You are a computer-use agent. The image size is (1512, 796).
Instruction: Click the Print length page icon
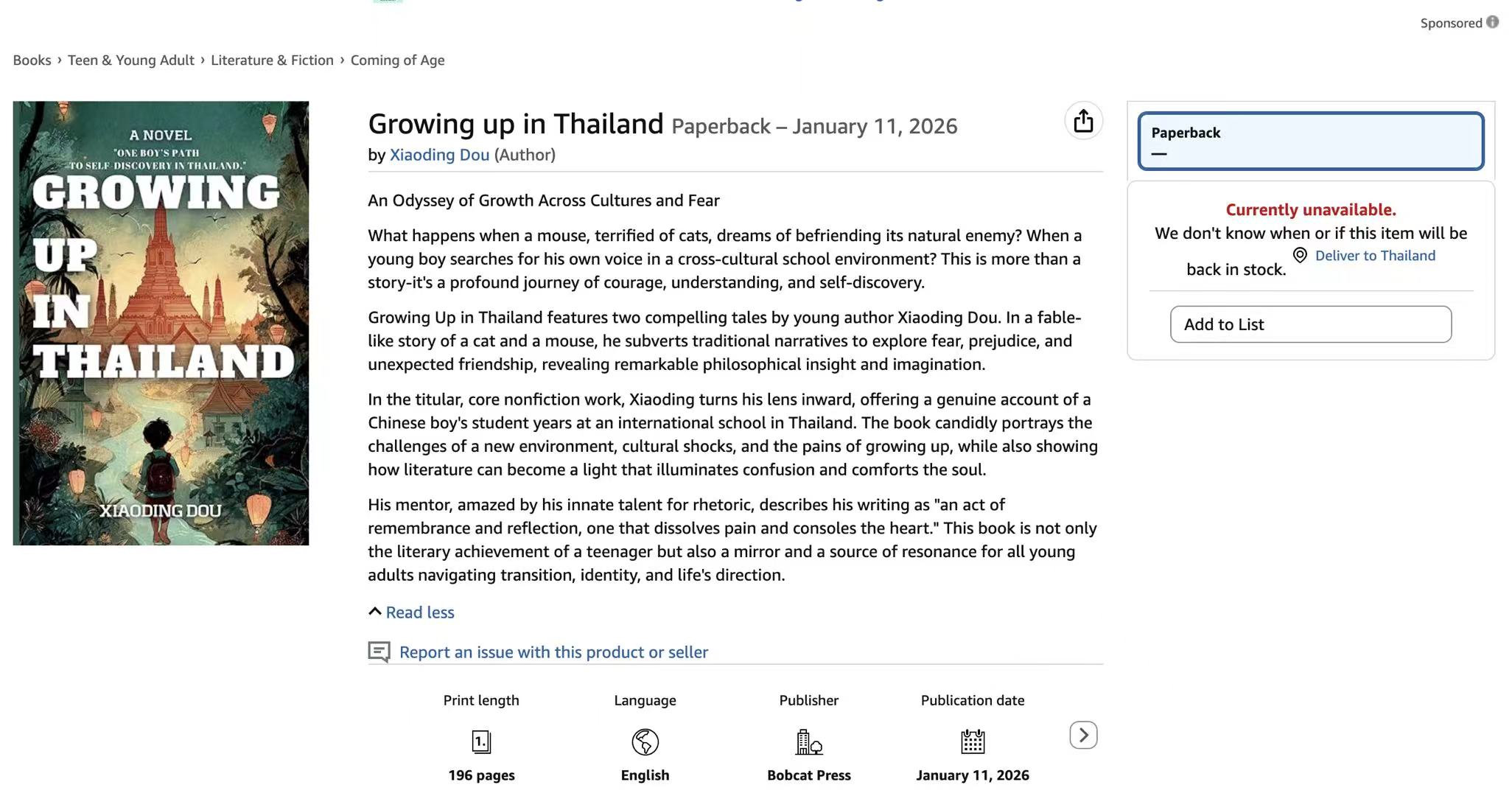pos(481,741)
